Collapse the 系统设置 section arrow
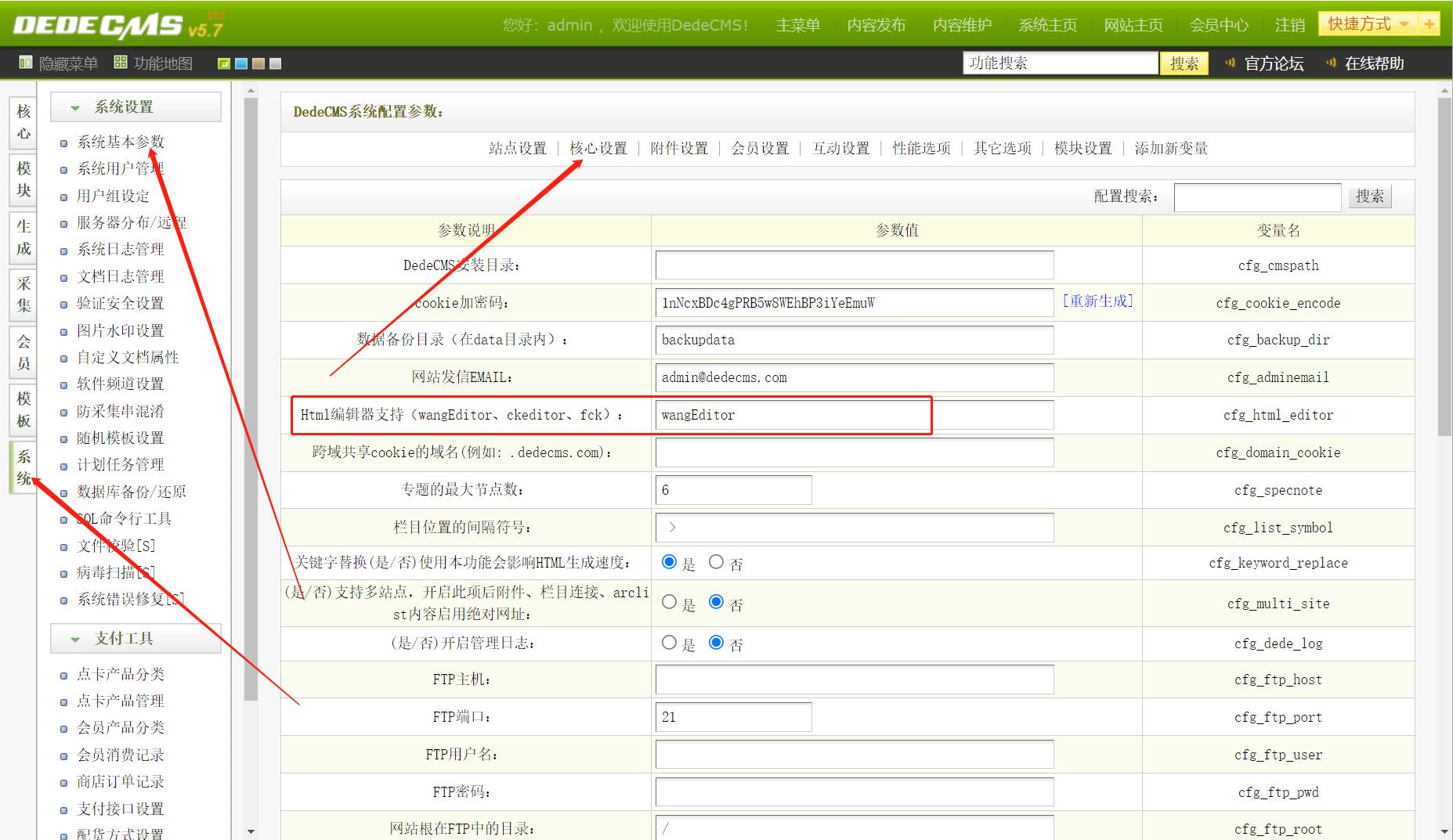This screenshot has height=840, width=1453. click(x=75, y=108)
